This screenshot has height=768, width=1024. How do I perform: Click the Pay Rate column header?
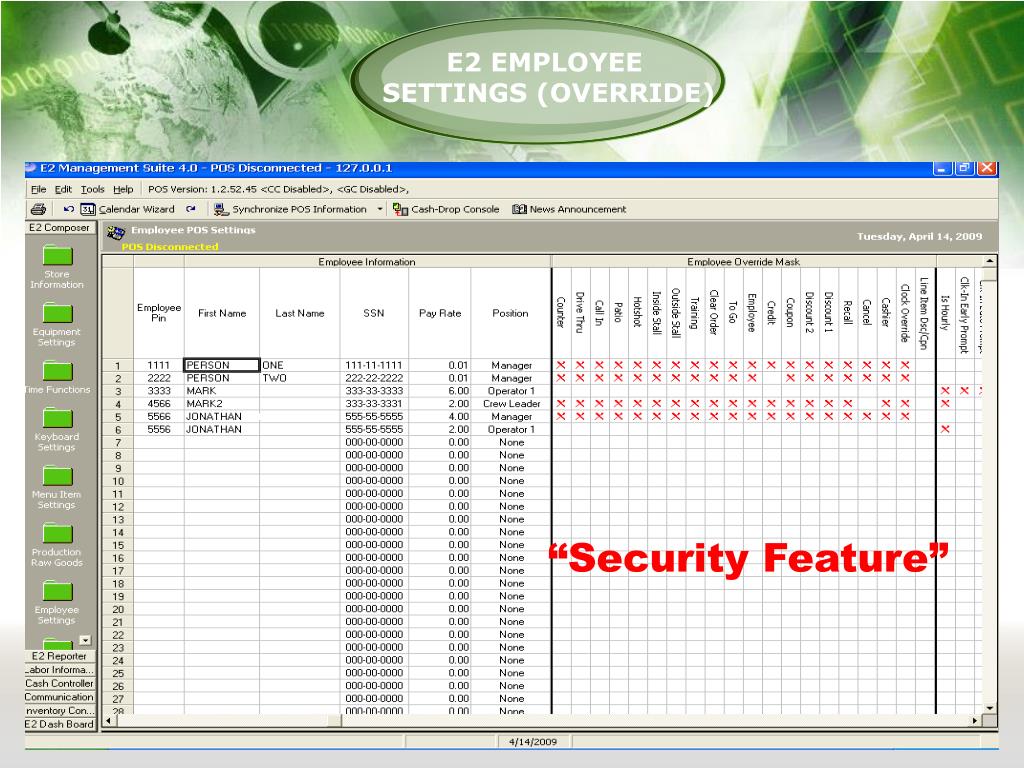tap(440, 313)
